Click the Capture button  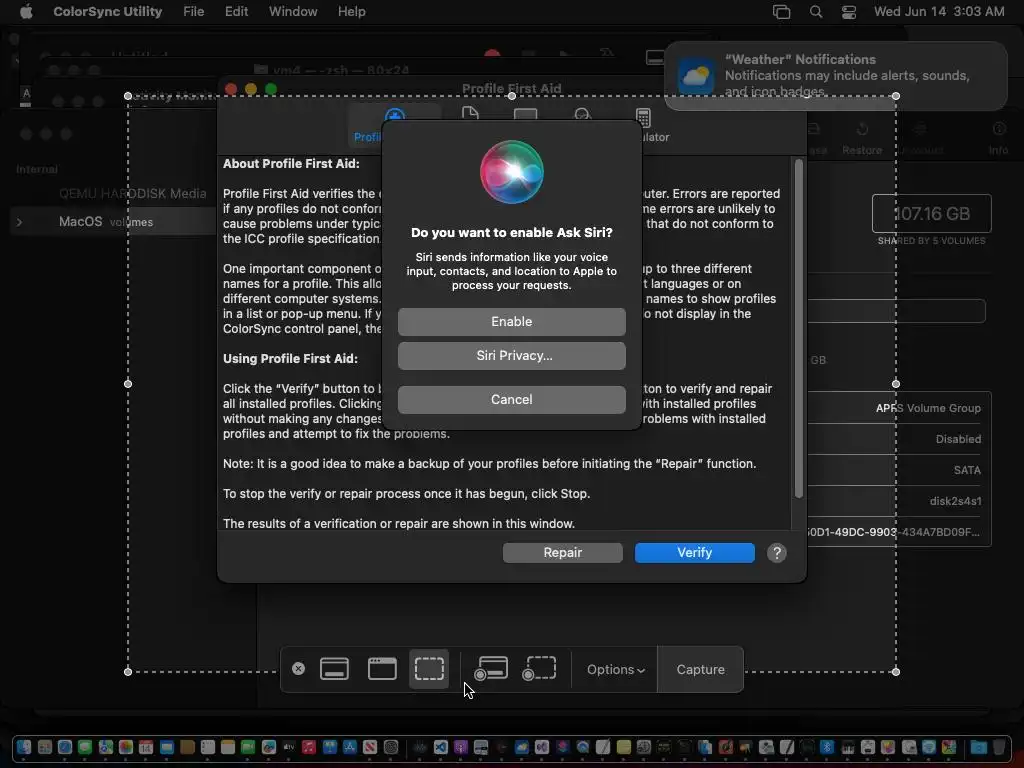pos(700,669)
